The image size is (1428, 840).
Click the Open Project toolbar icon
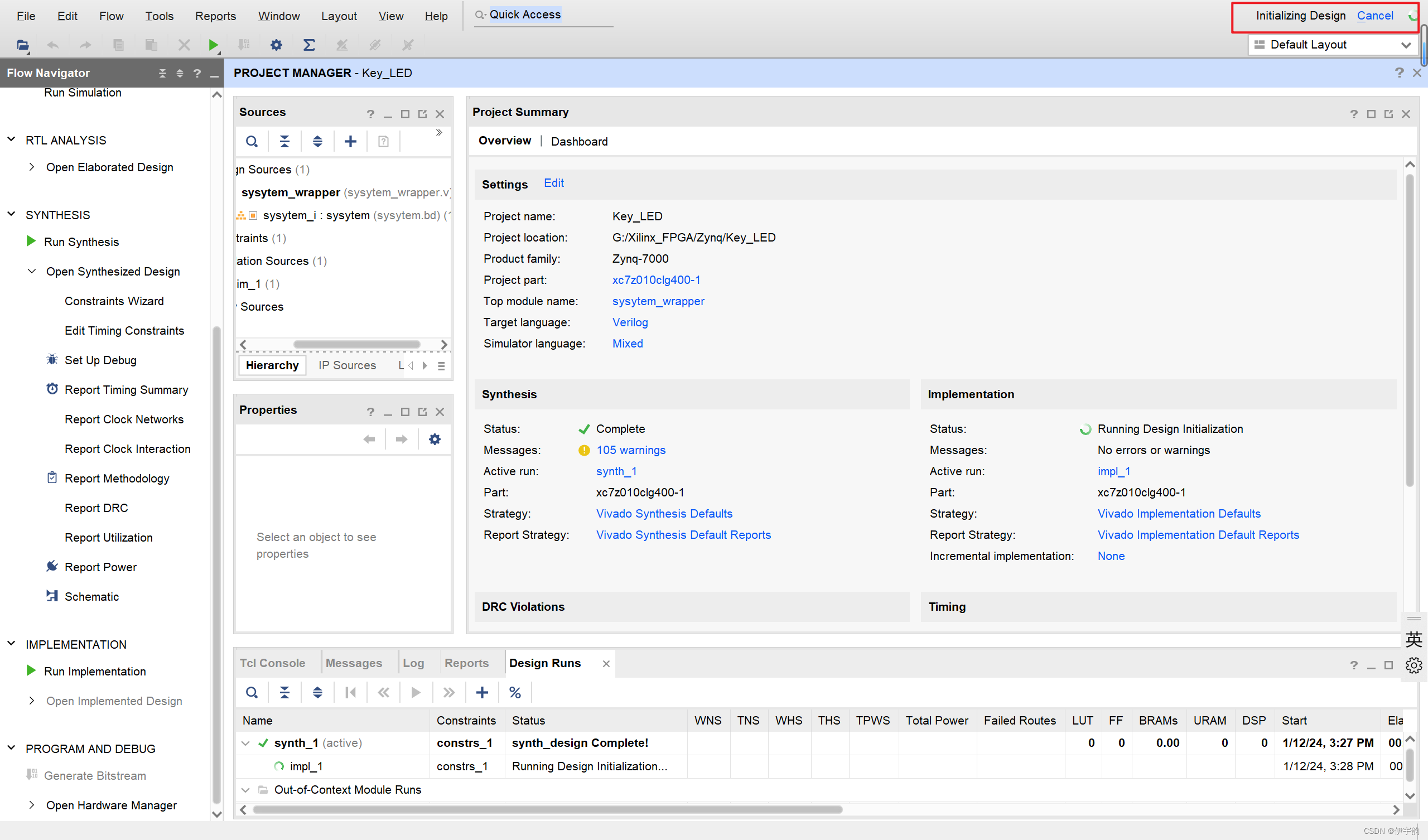(x=23, y=45)
